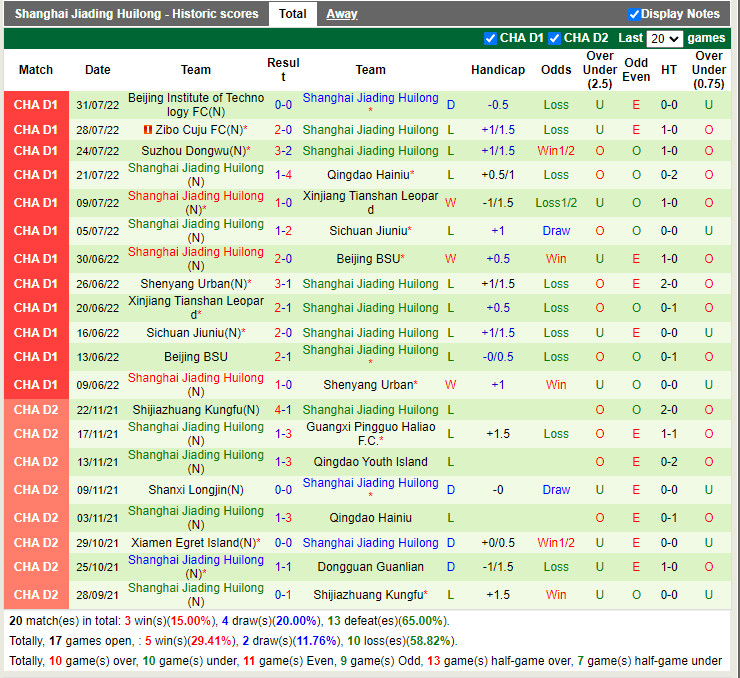Viewport: 740px width, 678px height.
Task: Click the 1-4 score versus Qingdao Hainiu
Action: pos(283,175)
